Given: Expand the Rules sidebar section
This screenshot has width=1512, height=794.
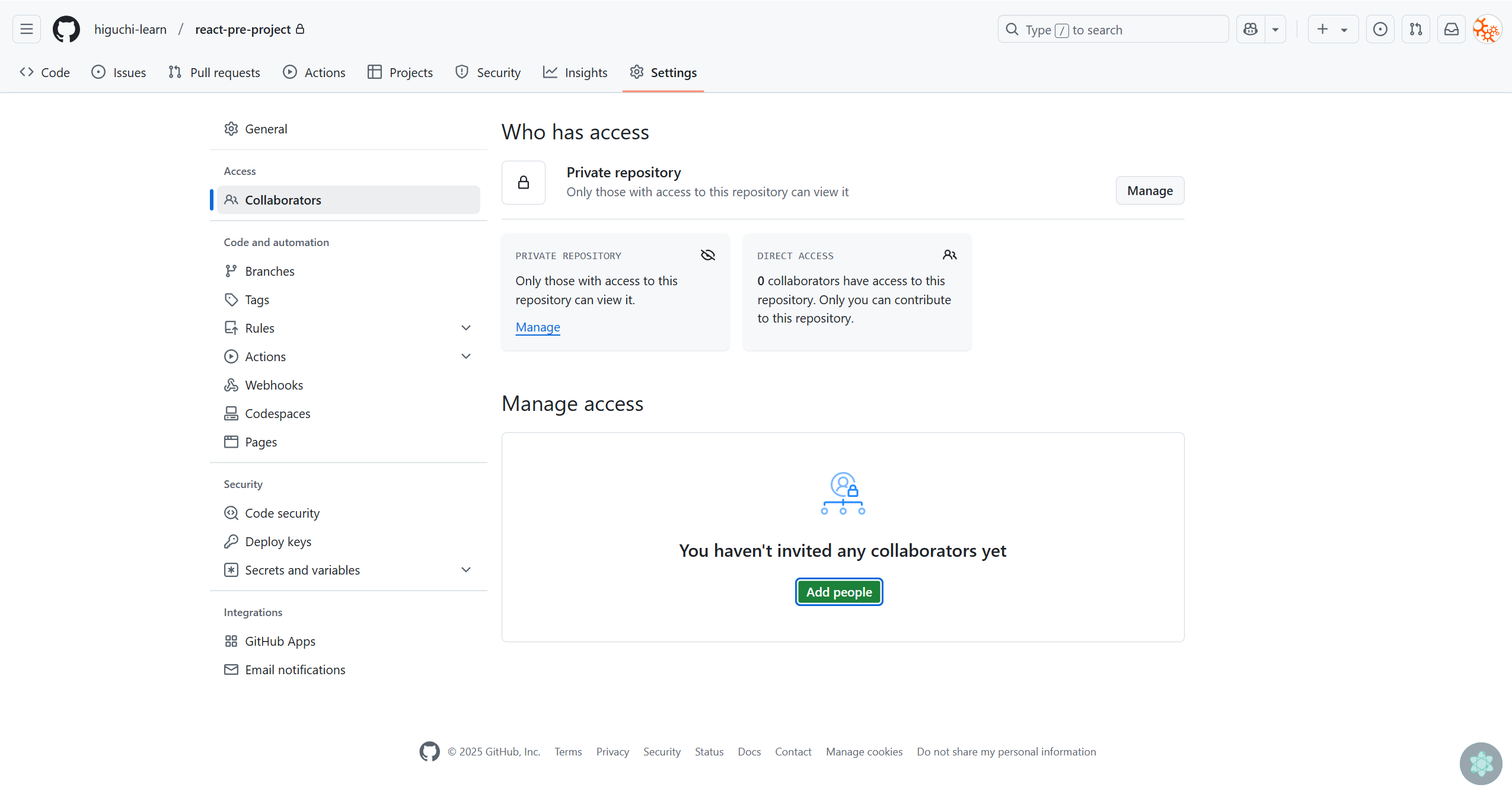Looking at the screenshot, I should [x=466, y=328].
